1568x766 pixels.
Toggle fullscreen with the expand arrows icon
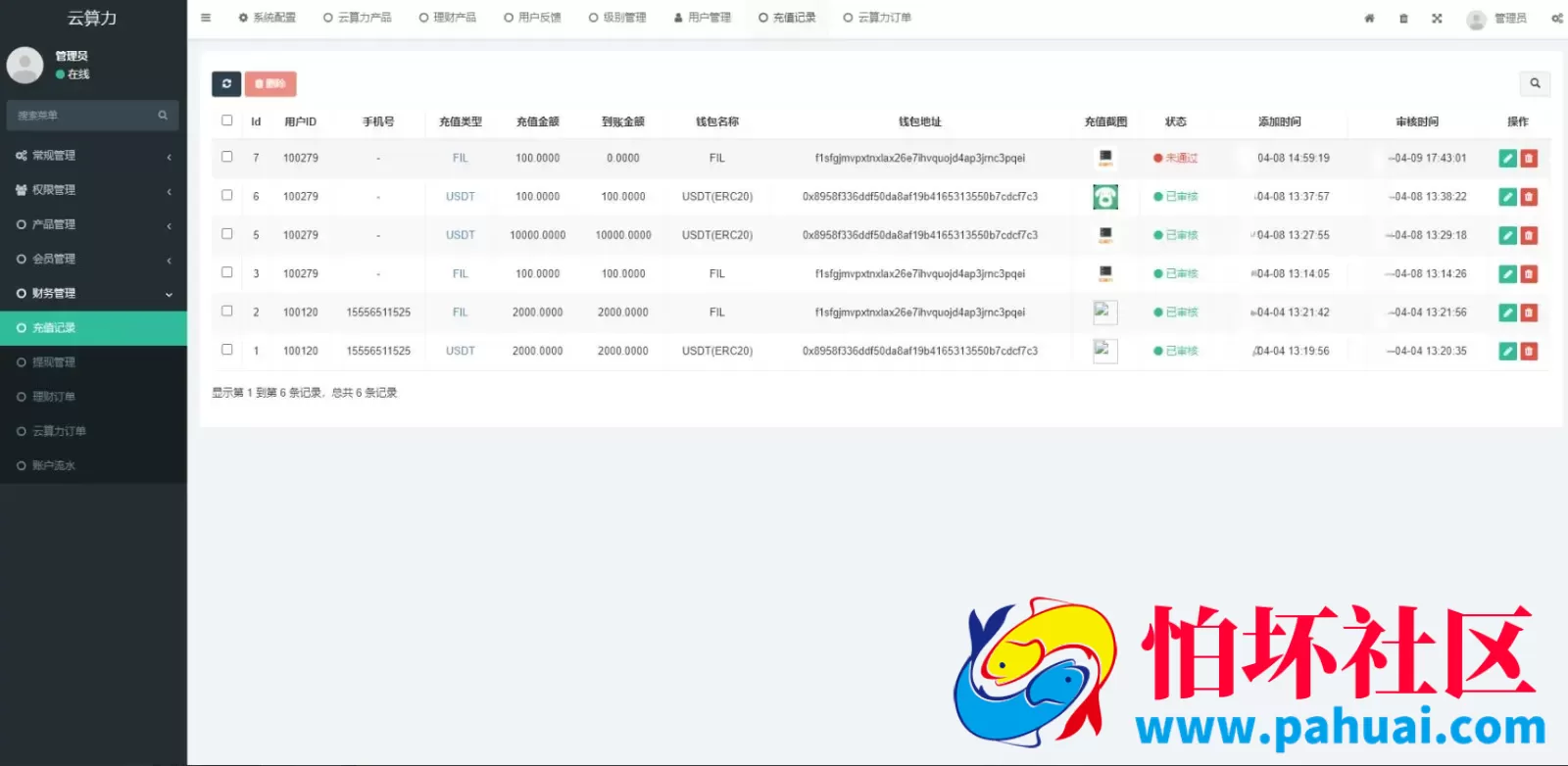pyautogui.click(x=1437, y=19)
